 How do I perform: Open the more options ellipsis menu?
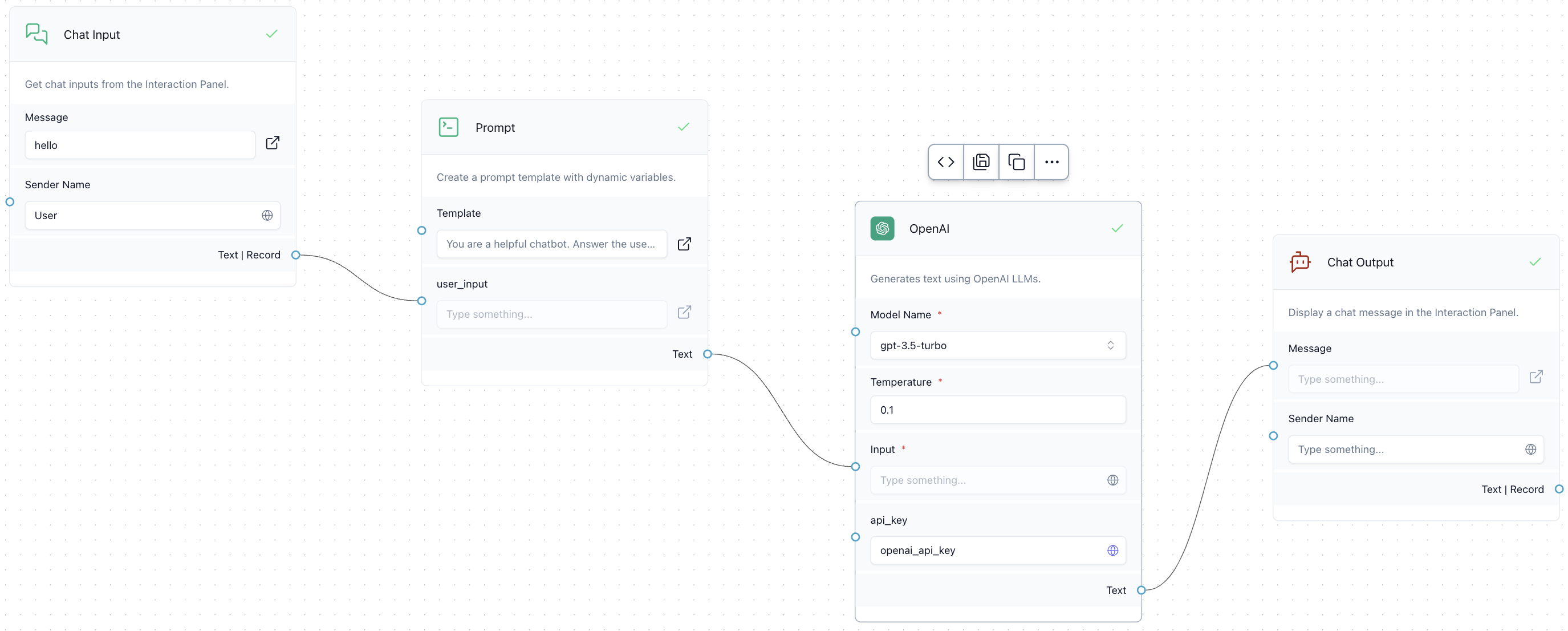point(1051,162)
